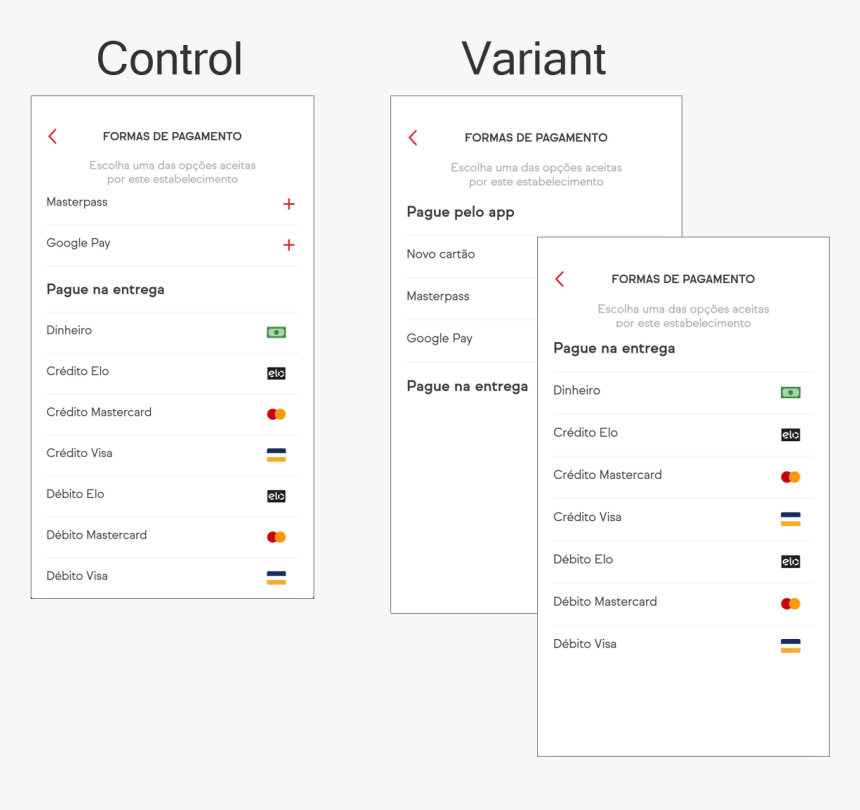Click the Mastercard logo beside Débito Mastercard in Control

(276, 537)
